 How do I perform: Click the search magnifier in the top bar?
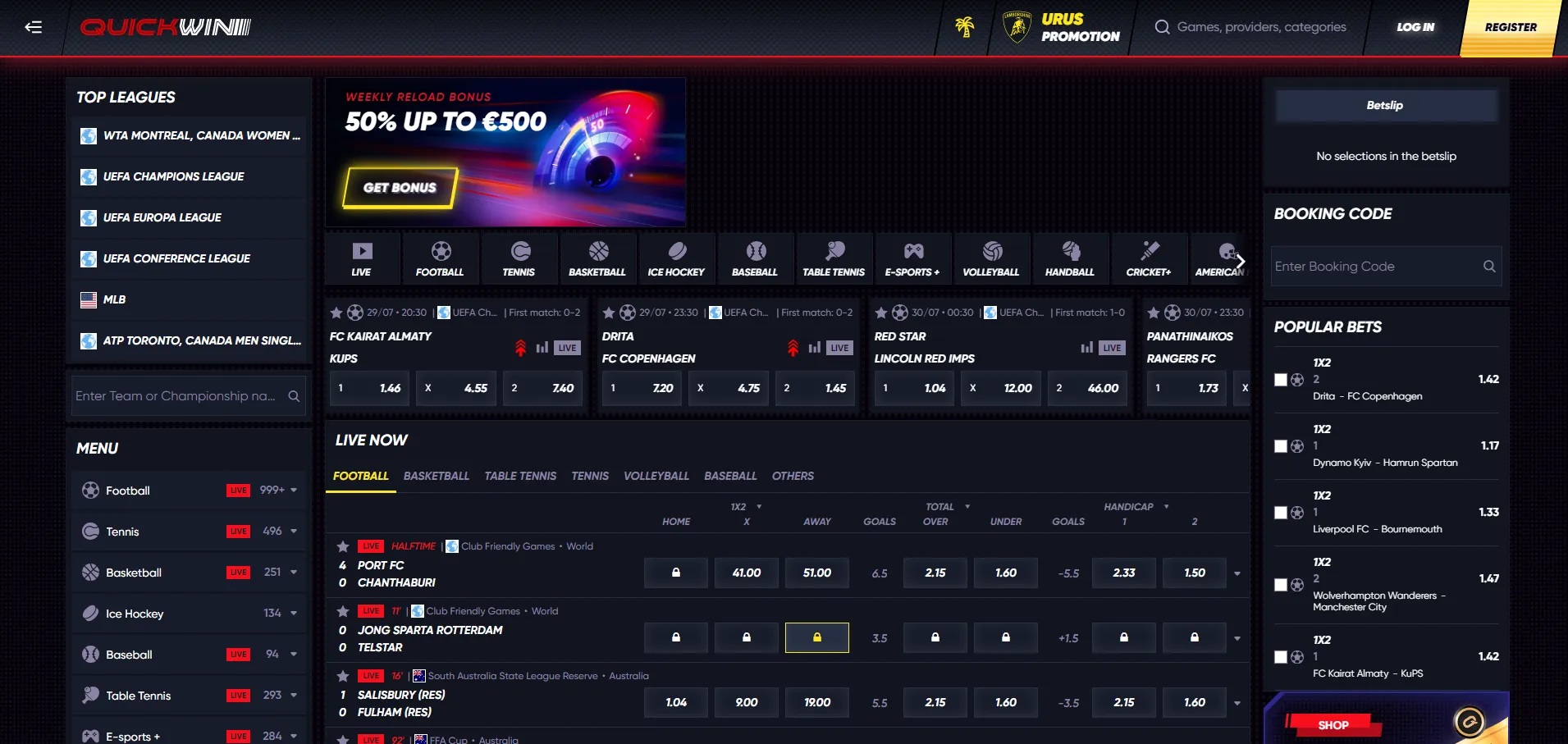(x=1162, y=26)
